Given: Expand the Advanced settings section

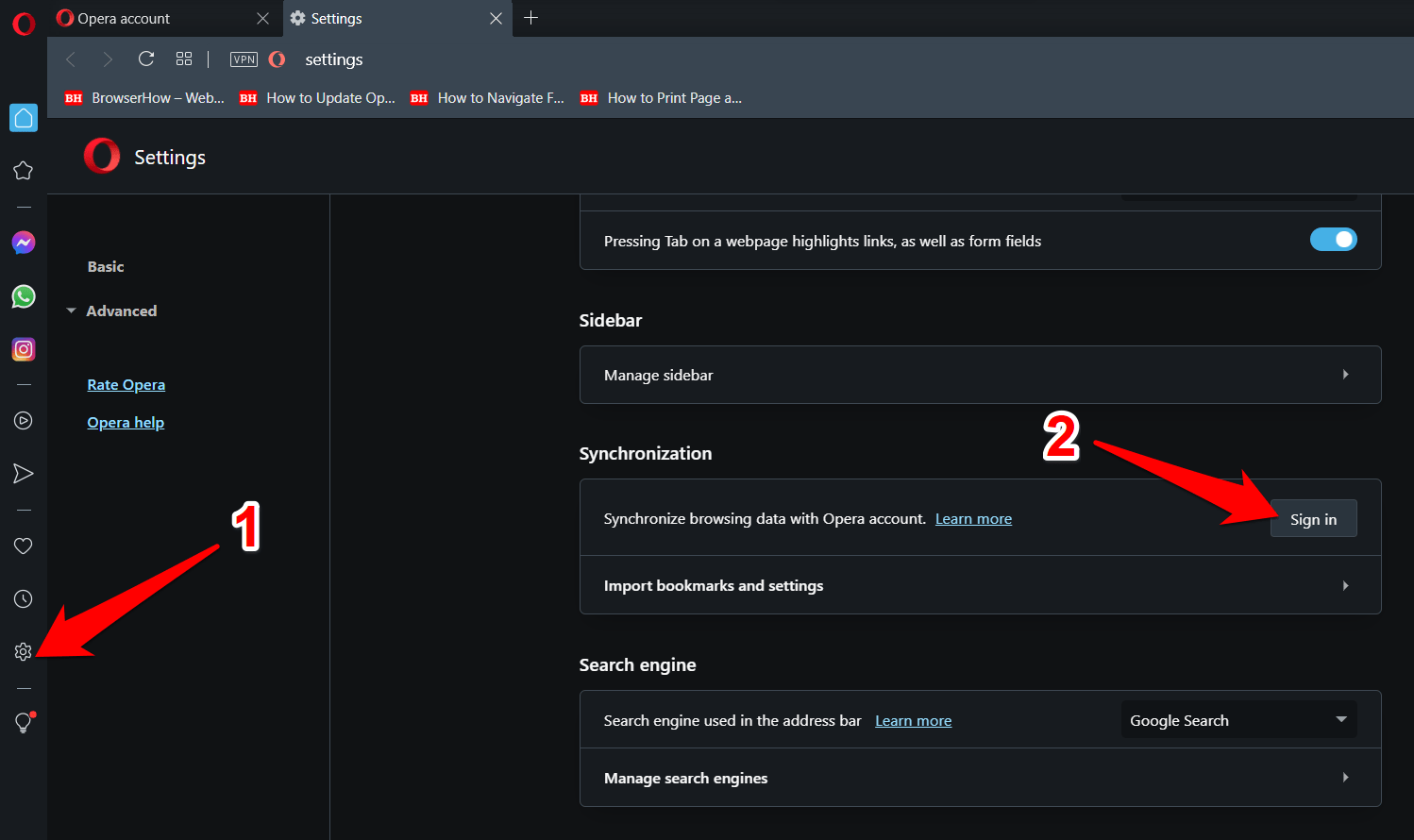Looking at the screenshot, I should pos(121,311).
